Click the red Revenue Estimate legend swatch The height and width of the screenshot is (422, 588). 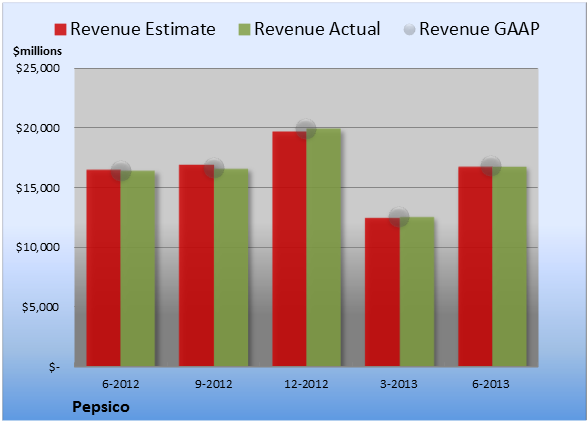(x=60, y=30)
